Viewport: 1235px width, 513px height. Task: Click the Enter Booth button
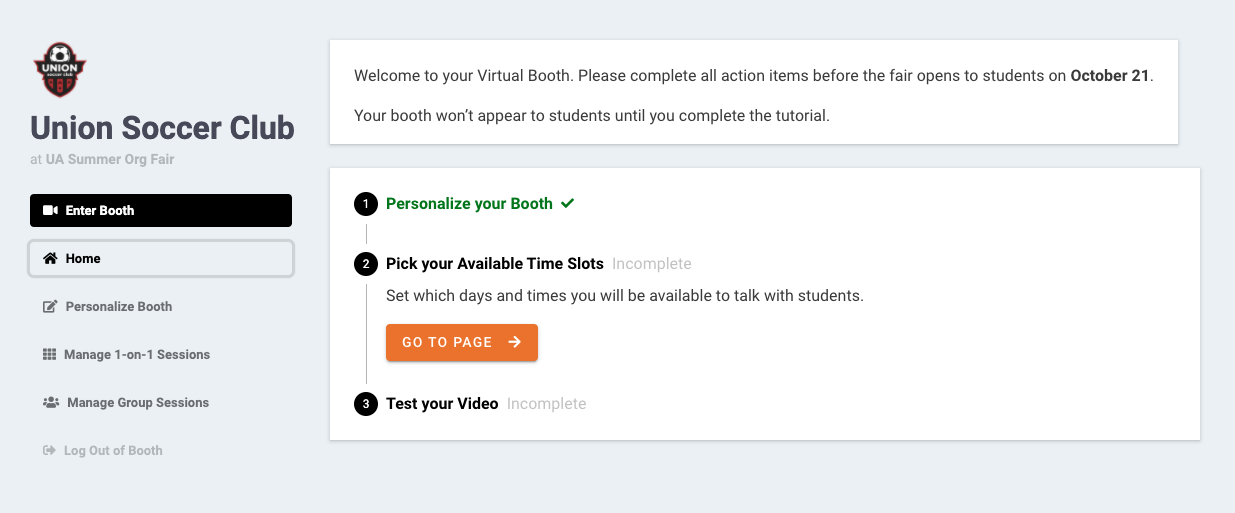[161, 210]
